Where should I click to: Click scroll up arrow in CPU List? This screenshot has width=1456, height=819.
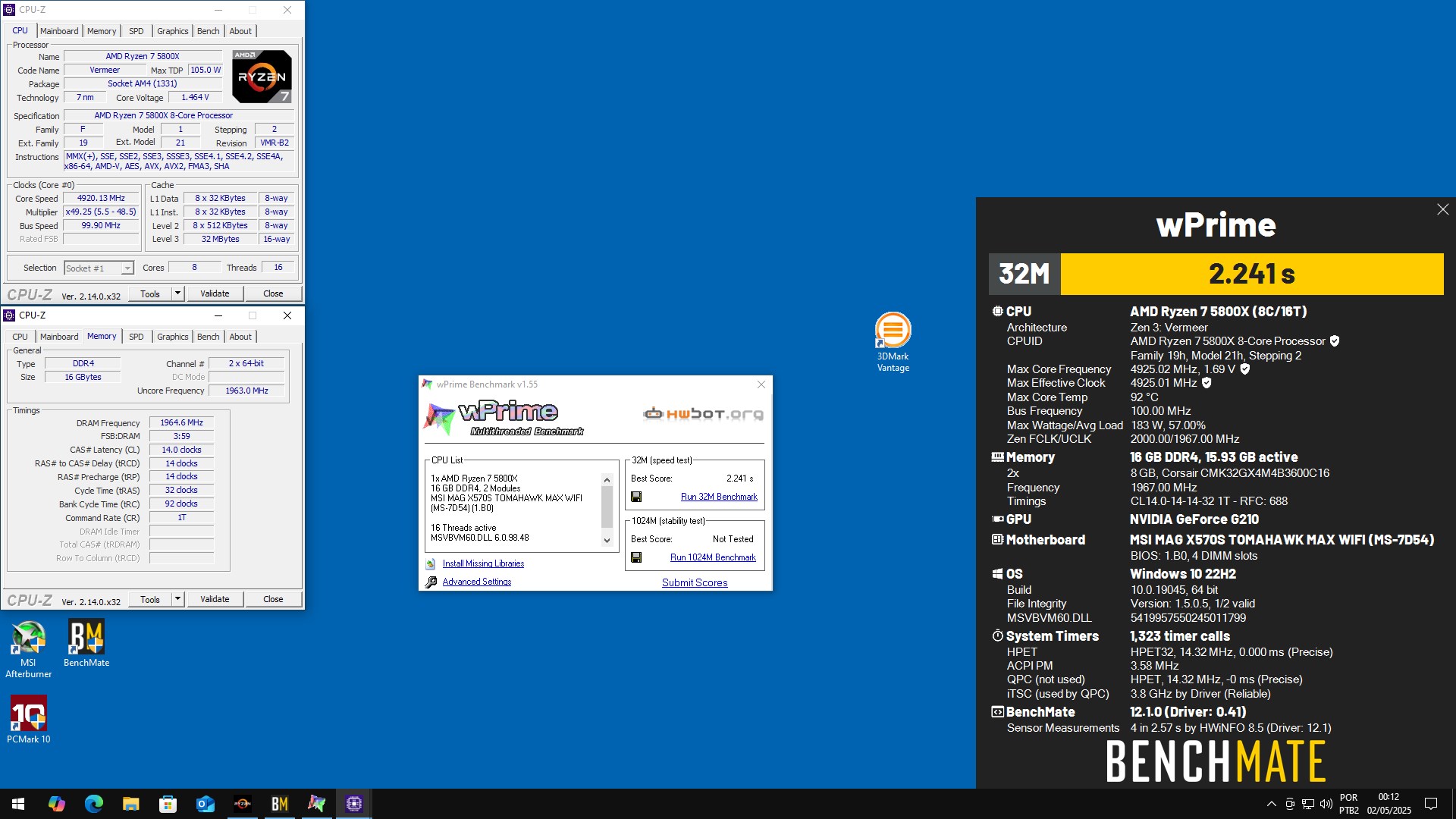(607, 480)
